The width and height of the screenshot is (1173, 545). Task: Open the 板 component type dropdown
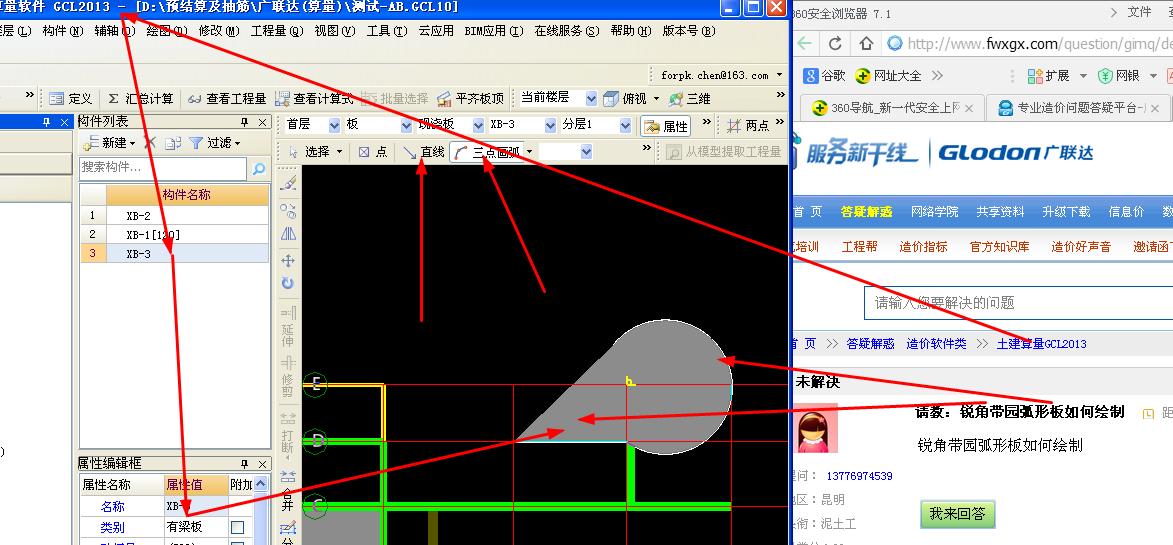point(407,125)
